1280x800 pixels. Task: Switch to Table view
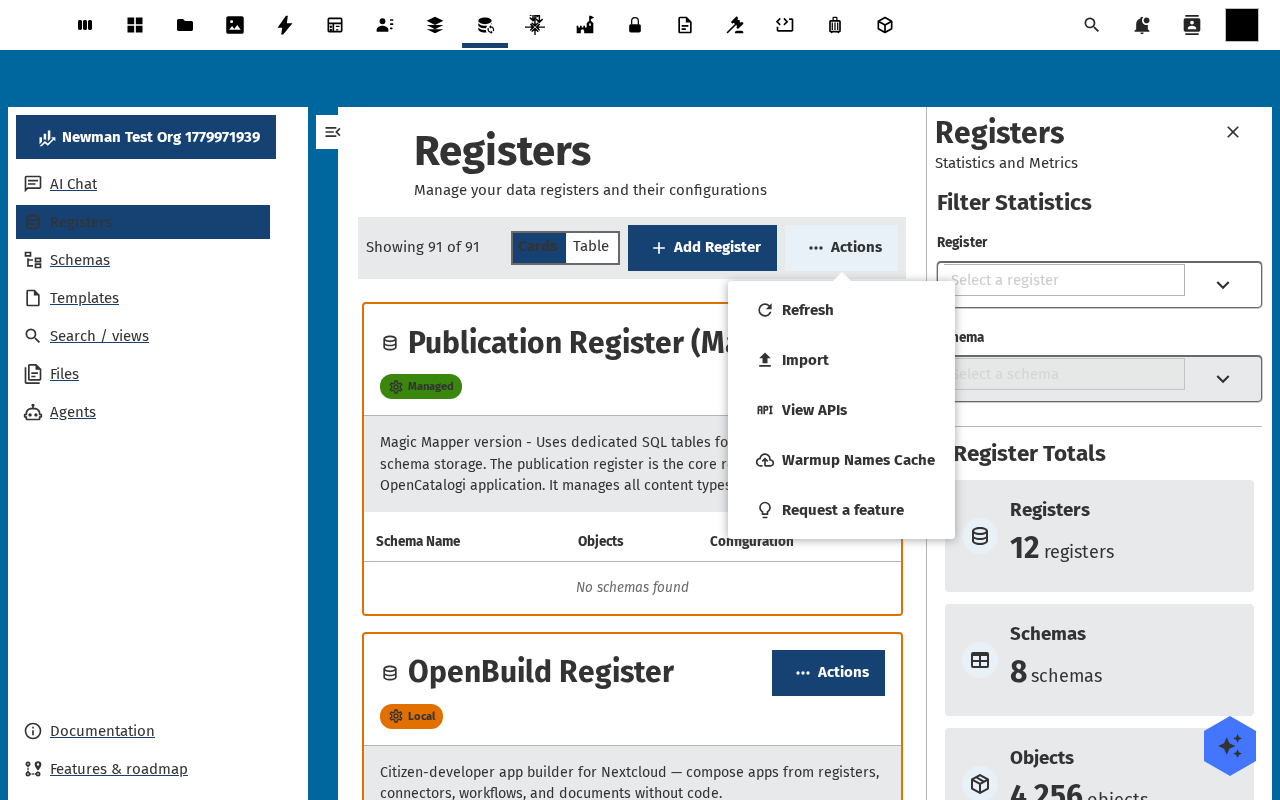(x=591, y=247)
